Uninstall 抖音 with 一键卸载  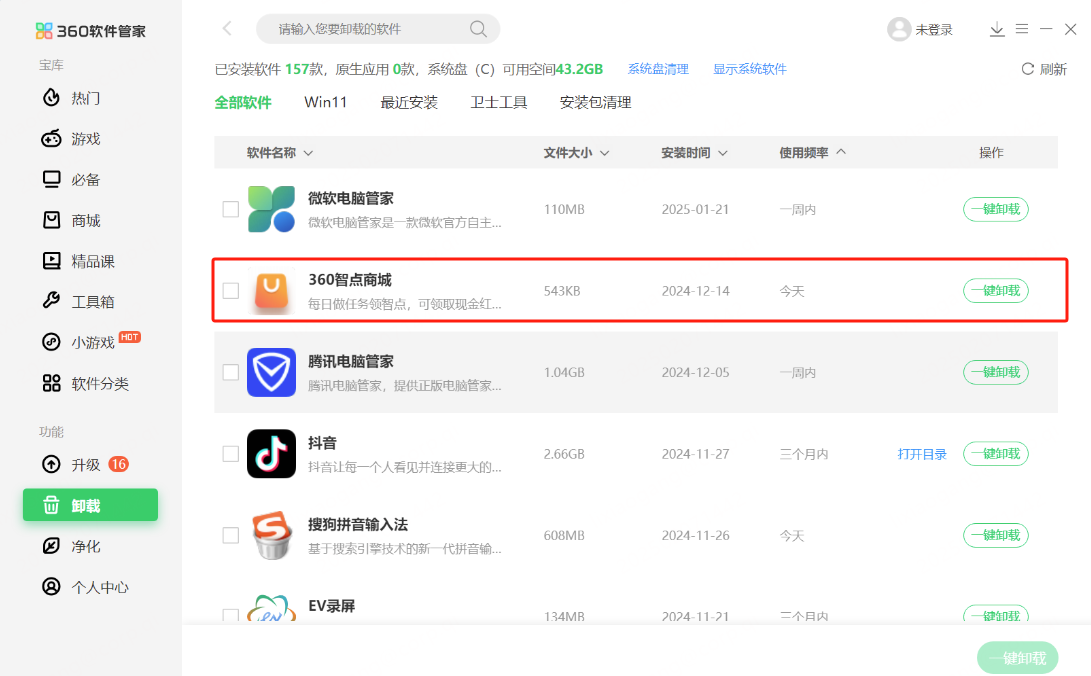[996, 453]
